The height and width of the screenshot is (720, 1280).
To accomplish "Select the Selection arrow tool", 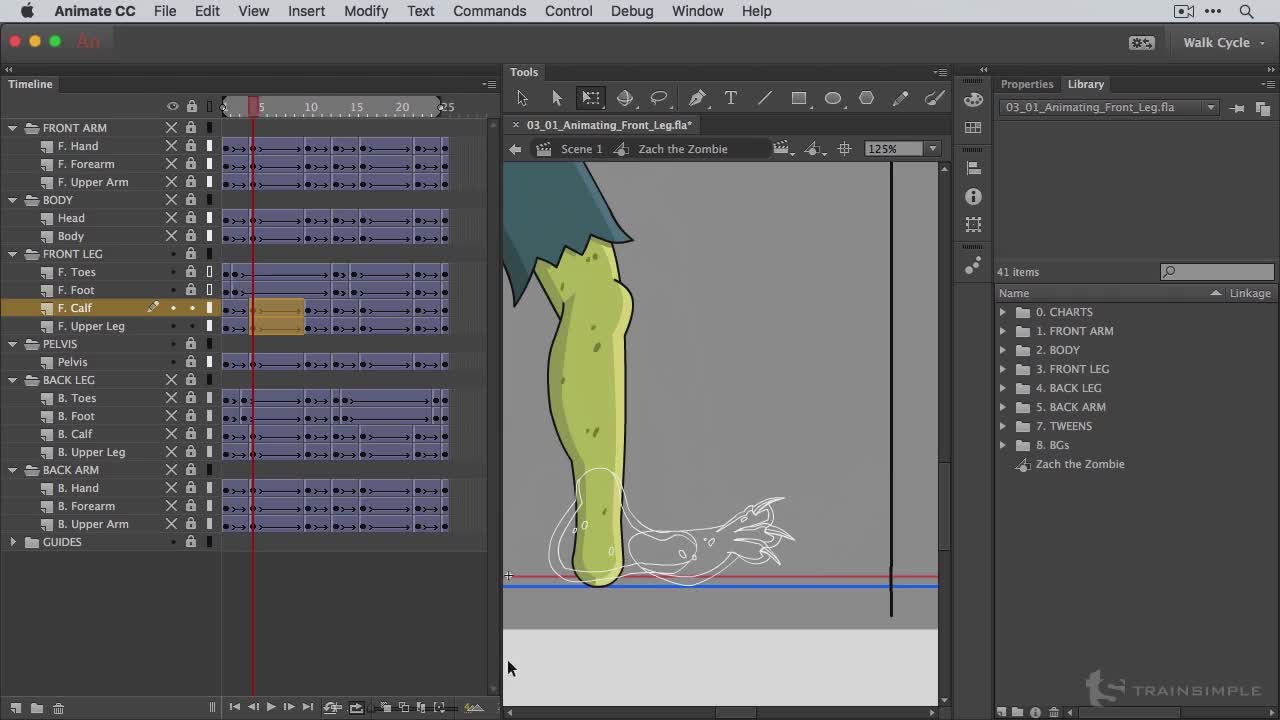I will (x=522, y=98).
